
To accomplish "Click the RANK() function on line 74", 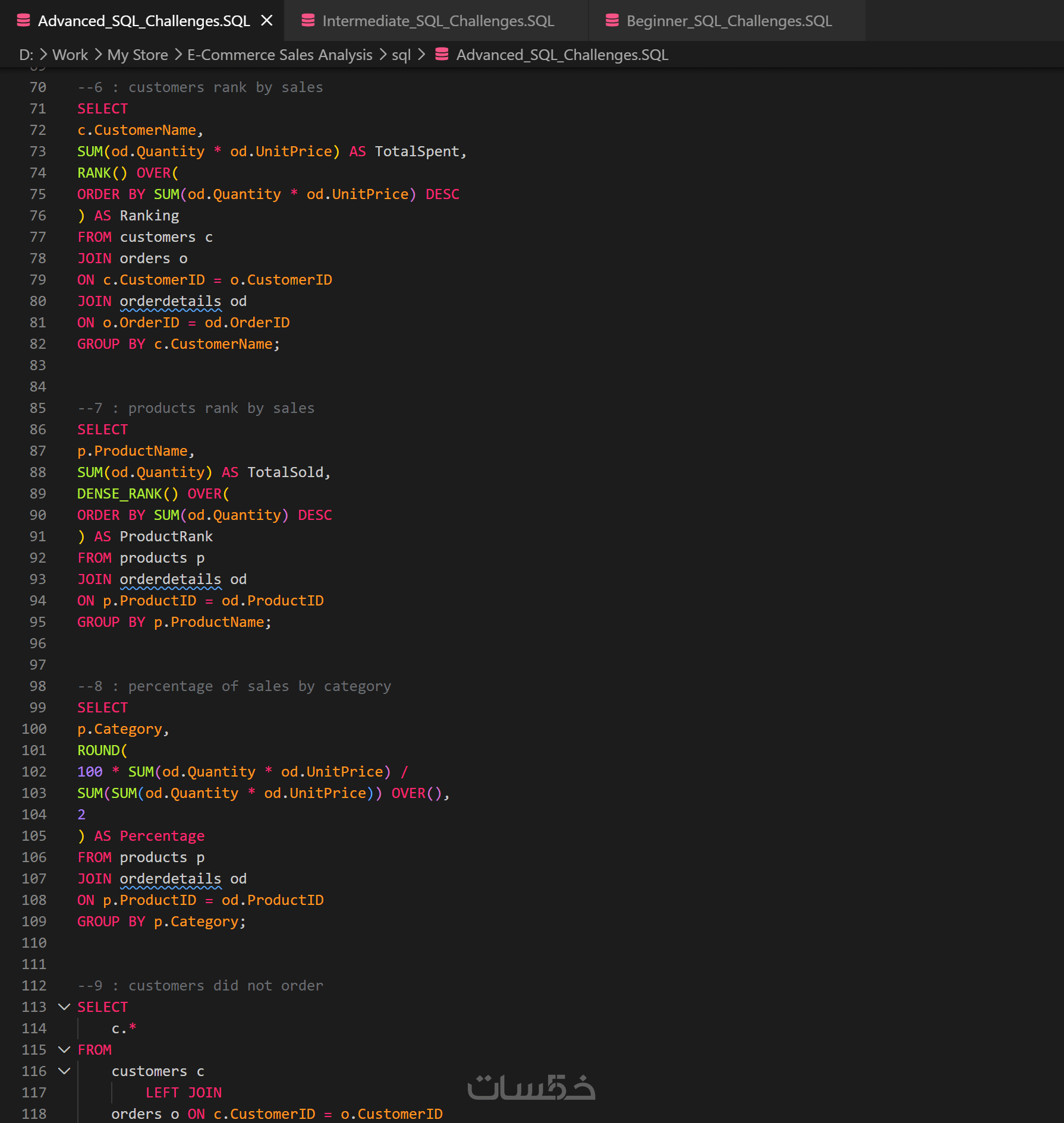I will pos(102,173).
